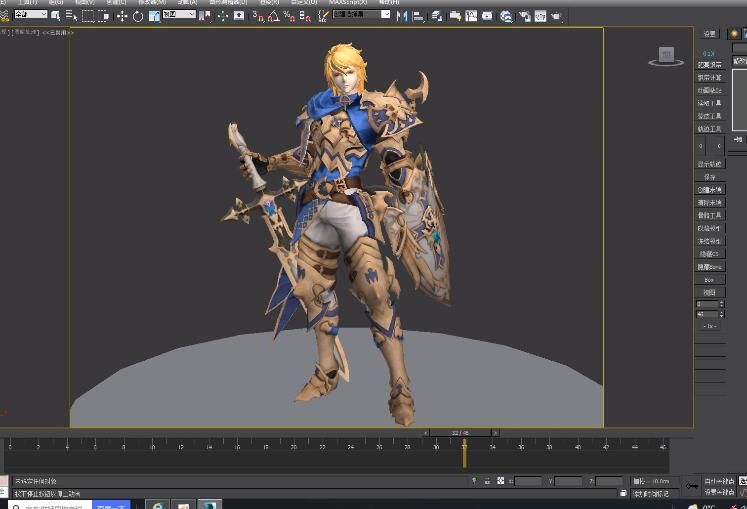Open the 工具(T) Tools menu

click(27, 2)
